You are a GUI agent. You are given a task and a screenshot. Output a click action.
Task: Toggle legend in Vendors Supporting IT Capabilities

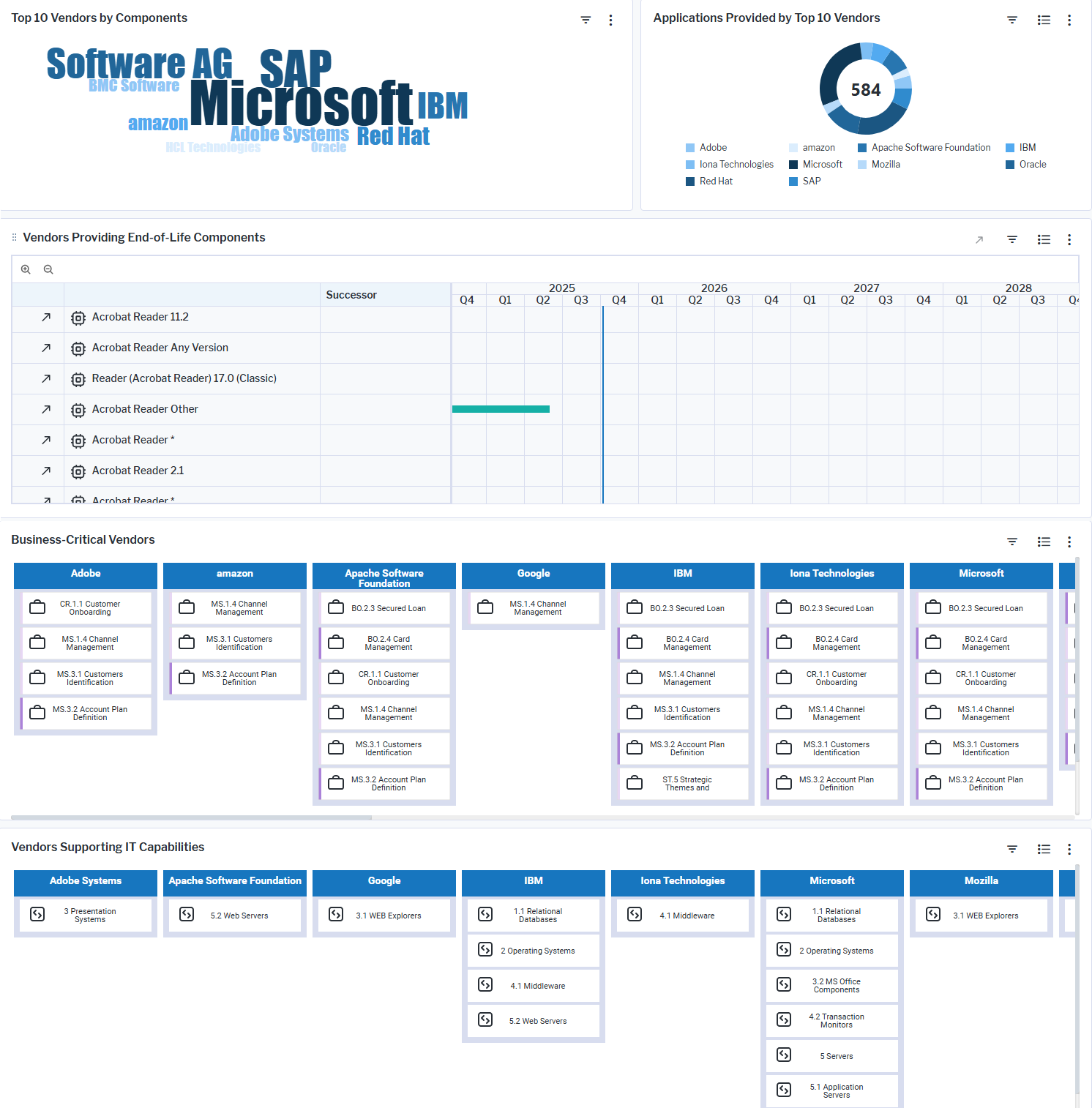pos(1044,849)
